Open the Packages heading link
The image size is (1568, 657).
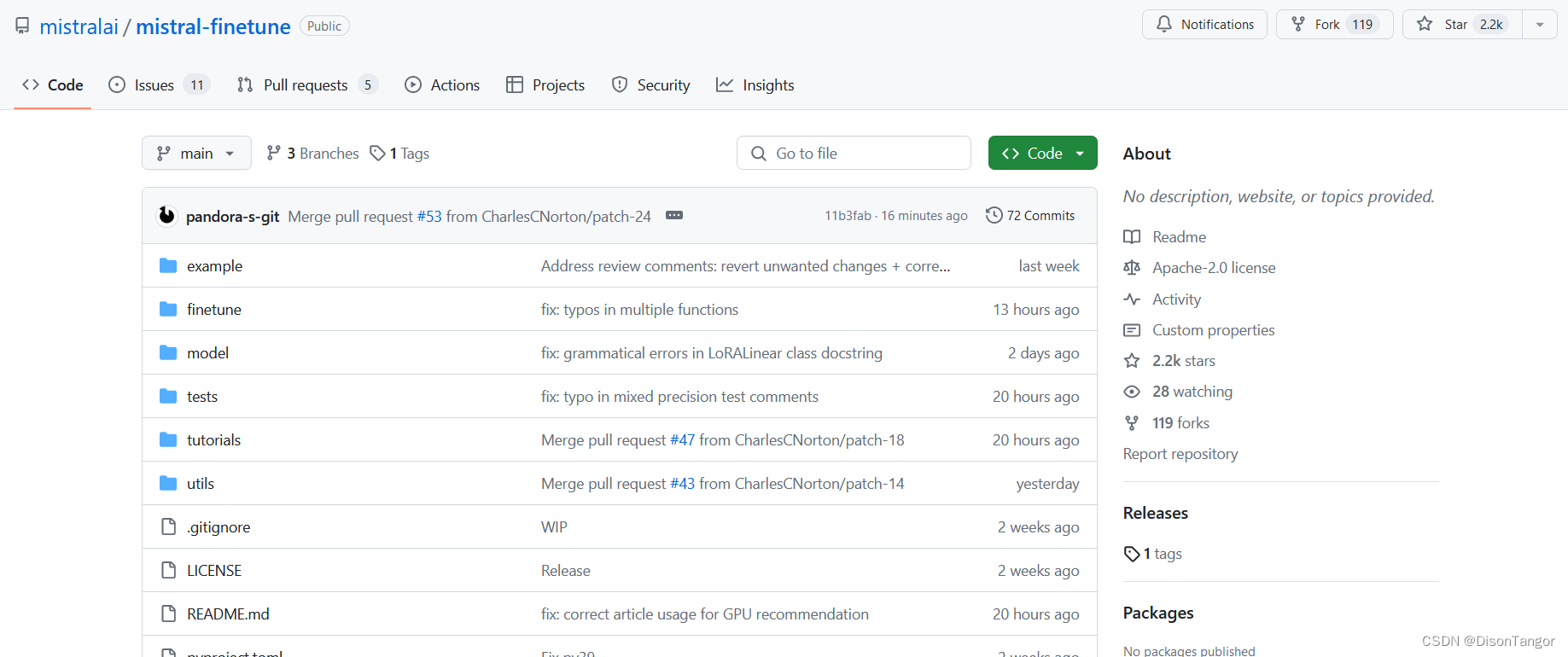click(x=1158, y=613)
